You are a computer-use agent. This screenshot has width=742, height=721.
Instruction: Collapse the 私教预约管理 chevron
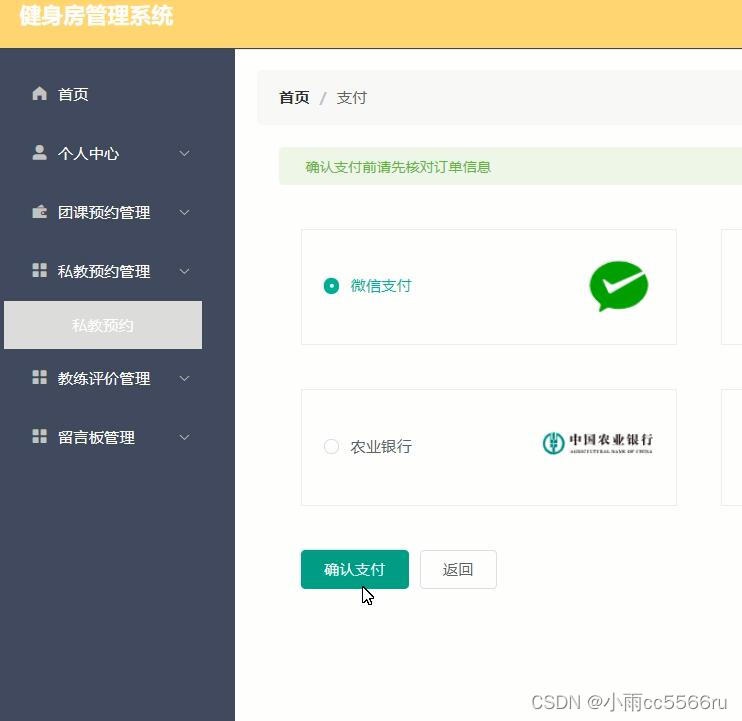coord(185,271)
